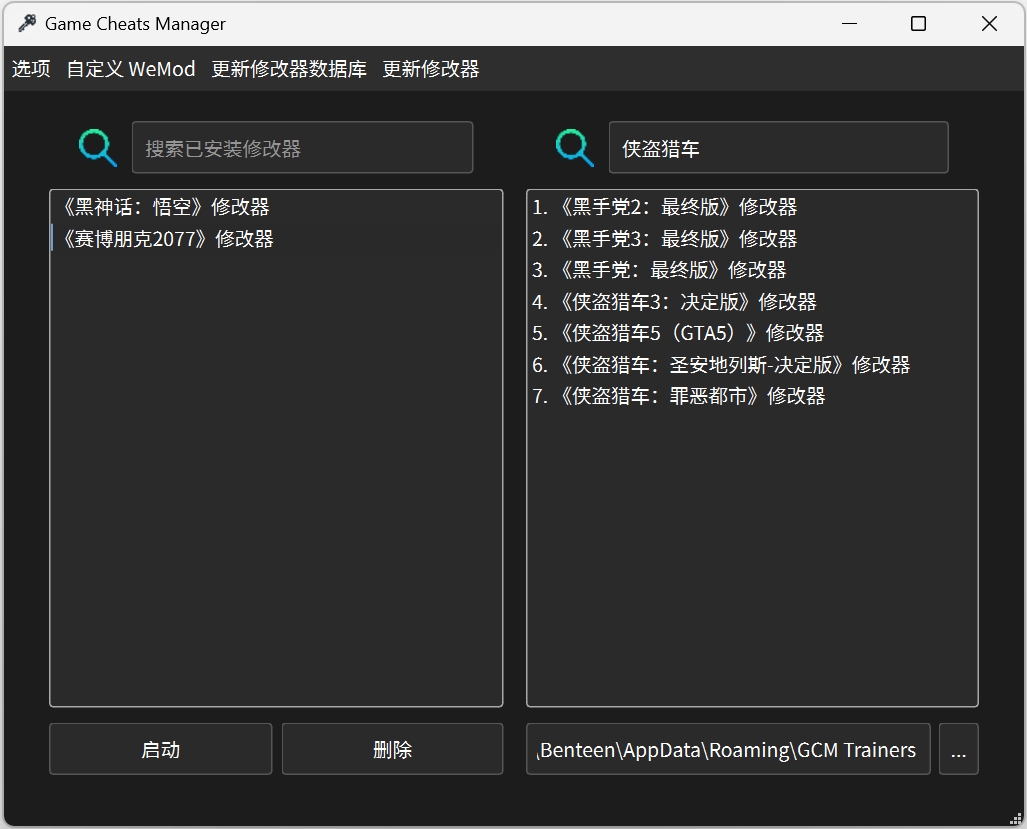
Task: Open the 更新修改器 menu
Action: pos(430,69)
